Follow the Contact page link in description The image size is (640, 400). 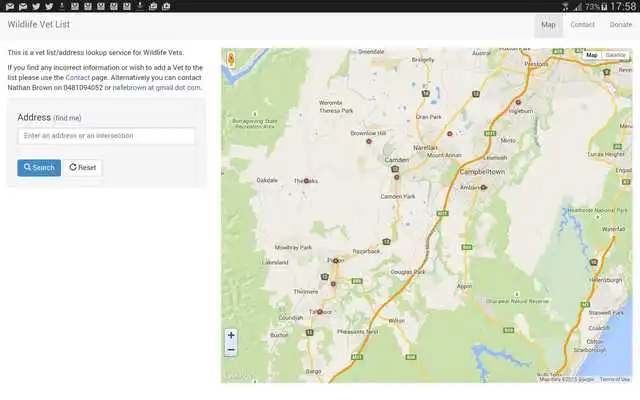coord(78,78)
